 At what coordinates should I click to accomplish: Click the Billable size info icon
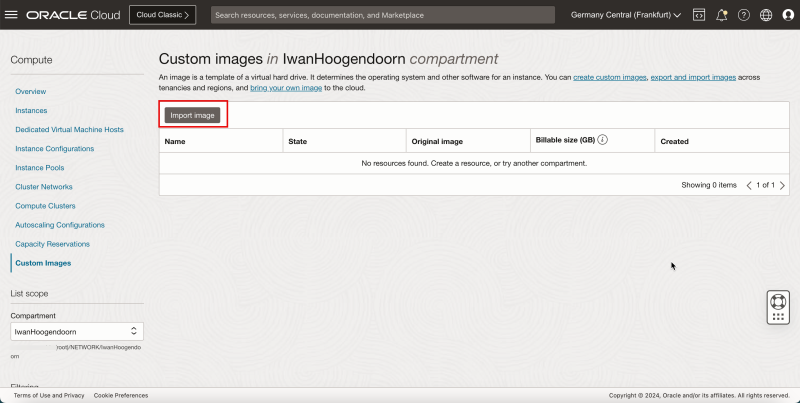(x=603, y=141)
